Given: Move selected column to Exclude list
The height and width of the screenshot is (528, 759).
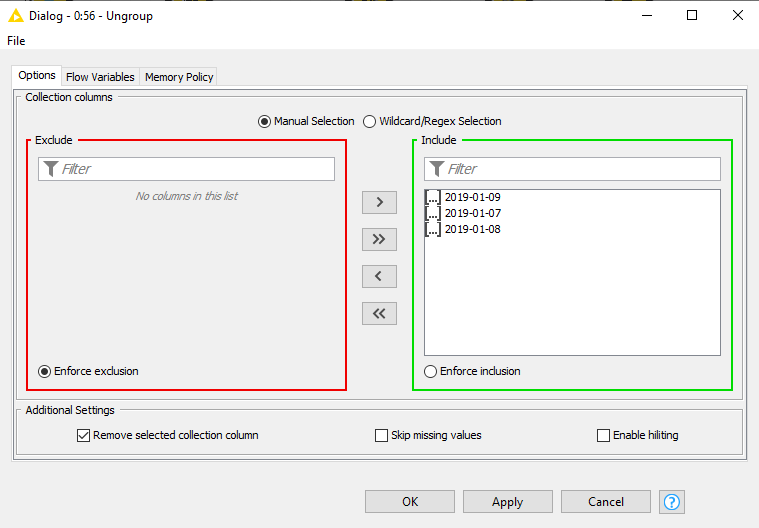Looking at the screenshot, I should pos(379,276).
